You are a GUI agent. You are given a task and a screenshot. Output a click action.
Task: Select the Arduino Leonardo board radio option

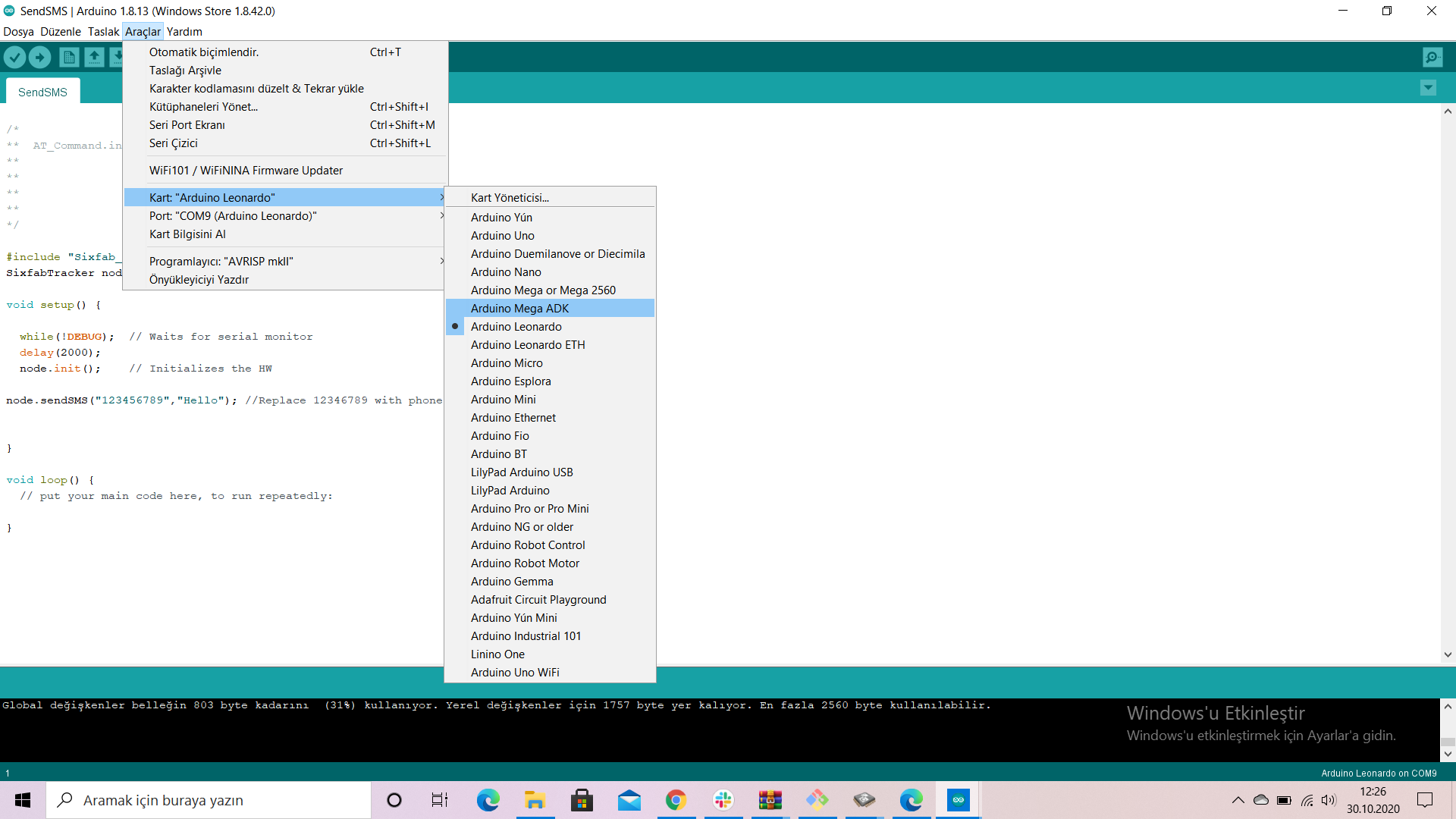[516, 326]
